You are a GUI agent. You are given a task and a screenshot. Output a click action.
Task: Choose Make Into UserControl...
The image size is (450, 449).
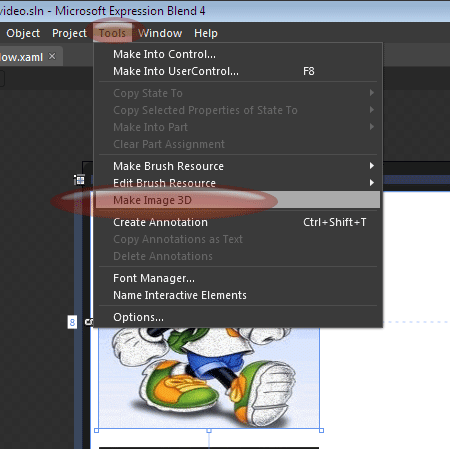point(238,71)
